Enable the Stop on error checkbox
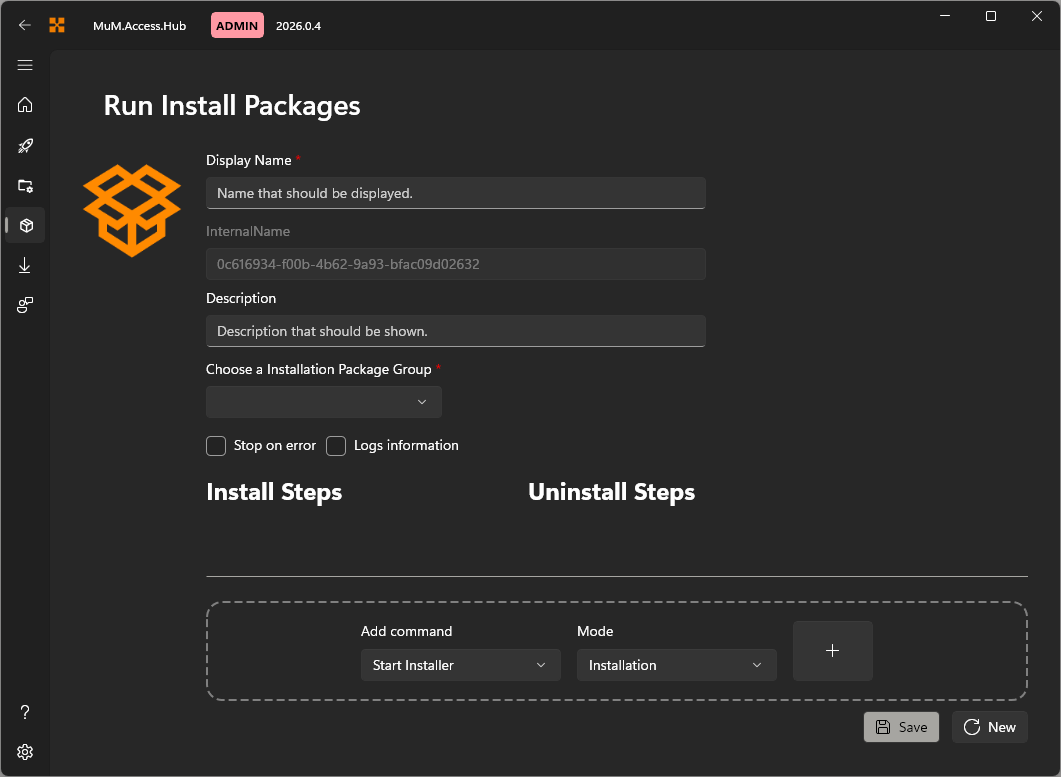 [x=215, y=446]
